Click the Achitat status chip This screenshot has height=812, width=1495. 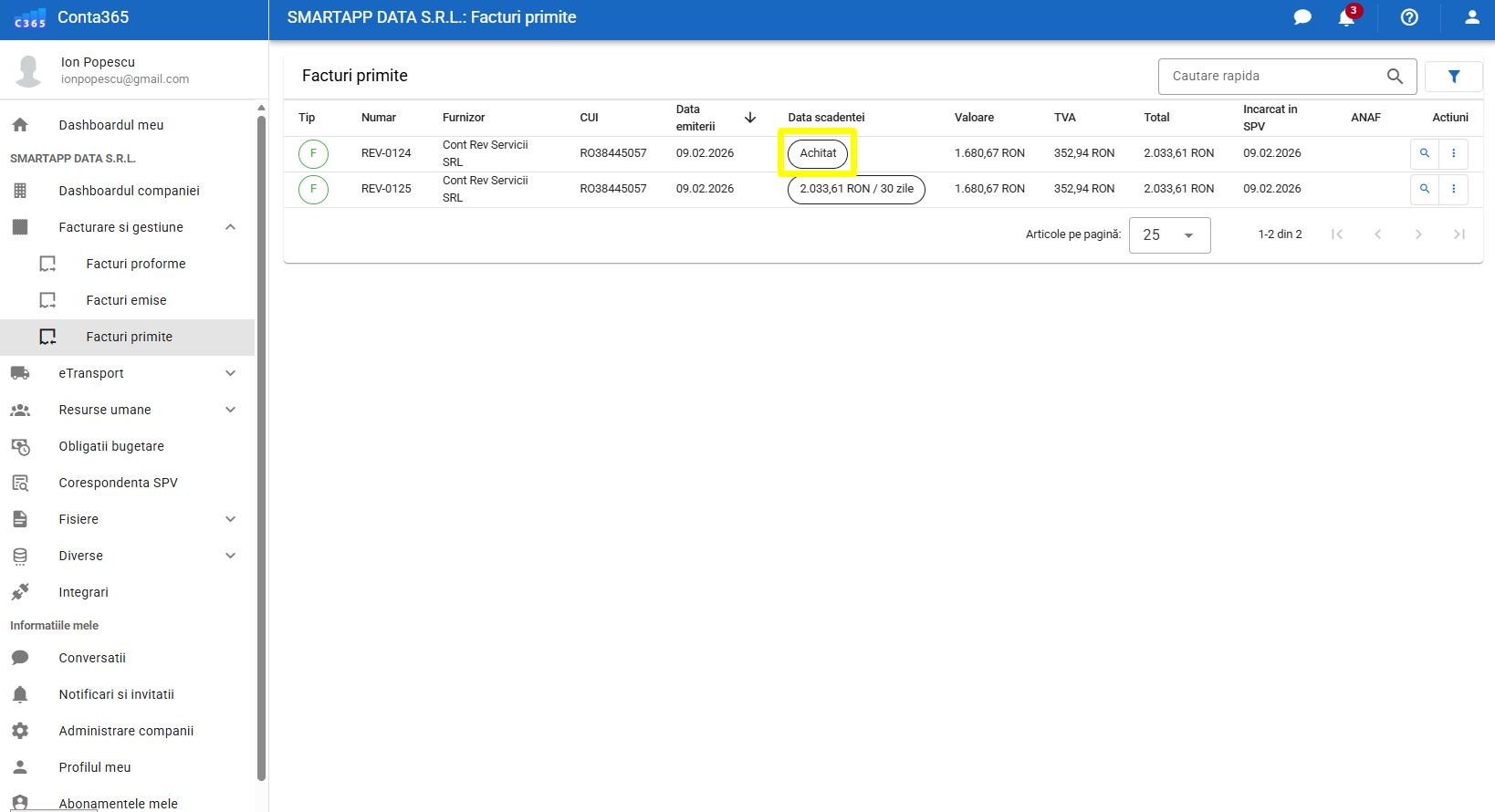(818, 153)
